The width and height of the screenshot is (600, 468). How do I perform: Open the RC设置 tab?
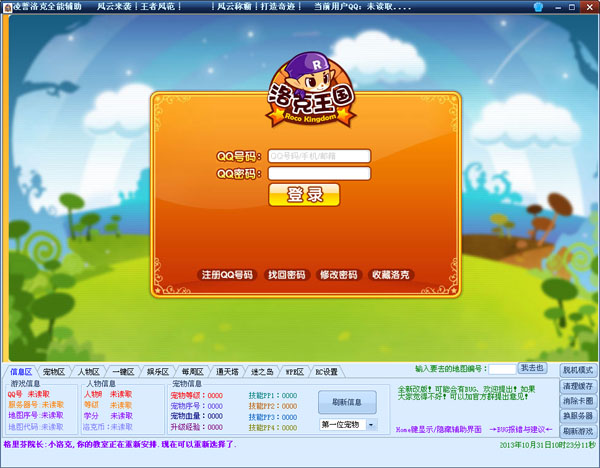click(x=326, y=372)
